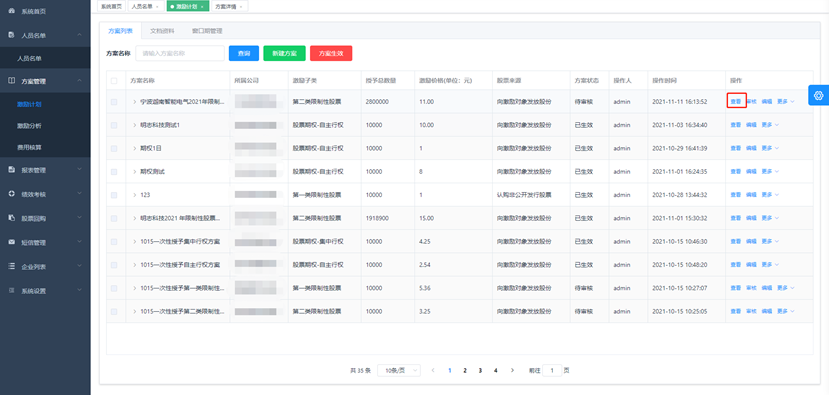
Task: Expand the row 明志科技测试1
Action: tap(134, 125)
